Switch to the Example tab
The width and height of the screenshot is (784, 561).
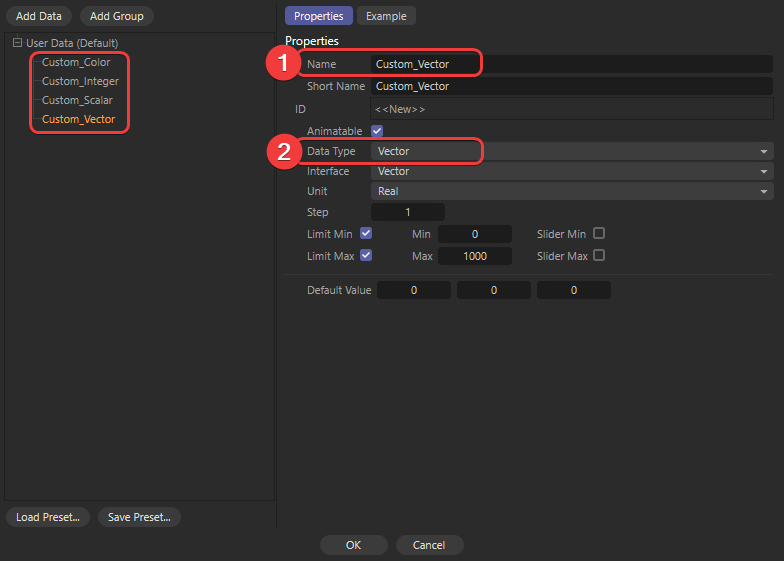point(386,16)
